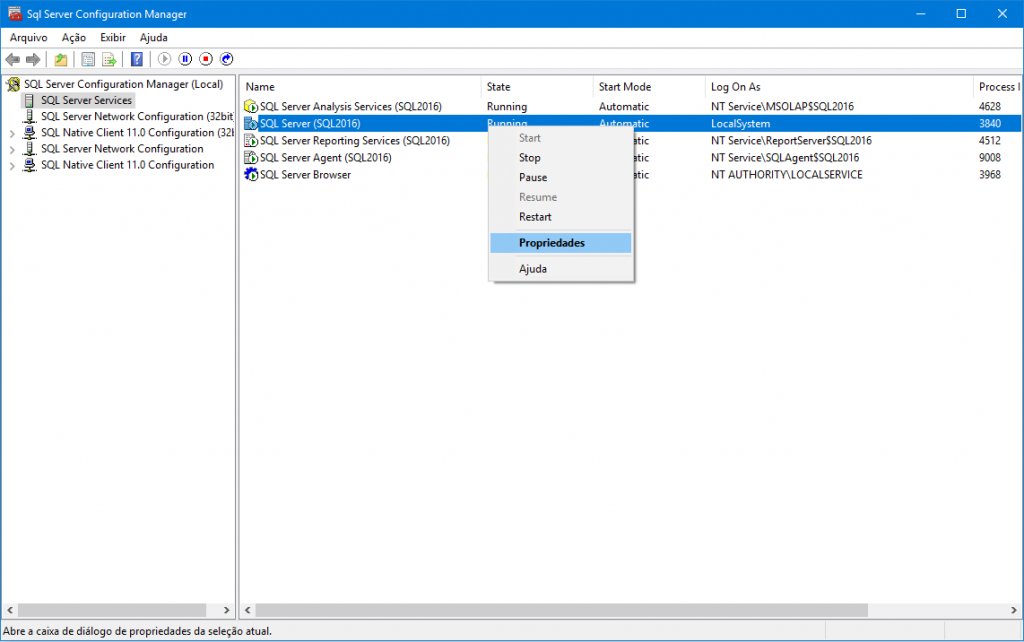The image size is (1024, 642).
Task: Click the app icon in the title bar
Action: point(14,14)
